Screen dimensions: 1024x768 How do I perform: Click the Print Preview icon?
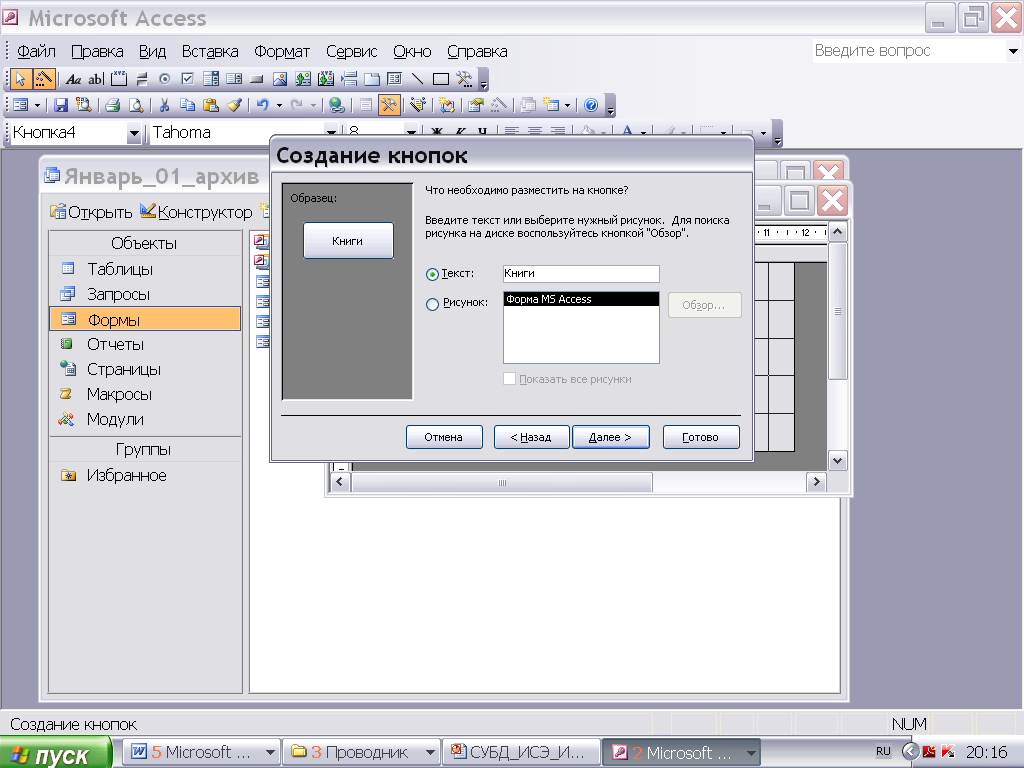tap(136, 105)
